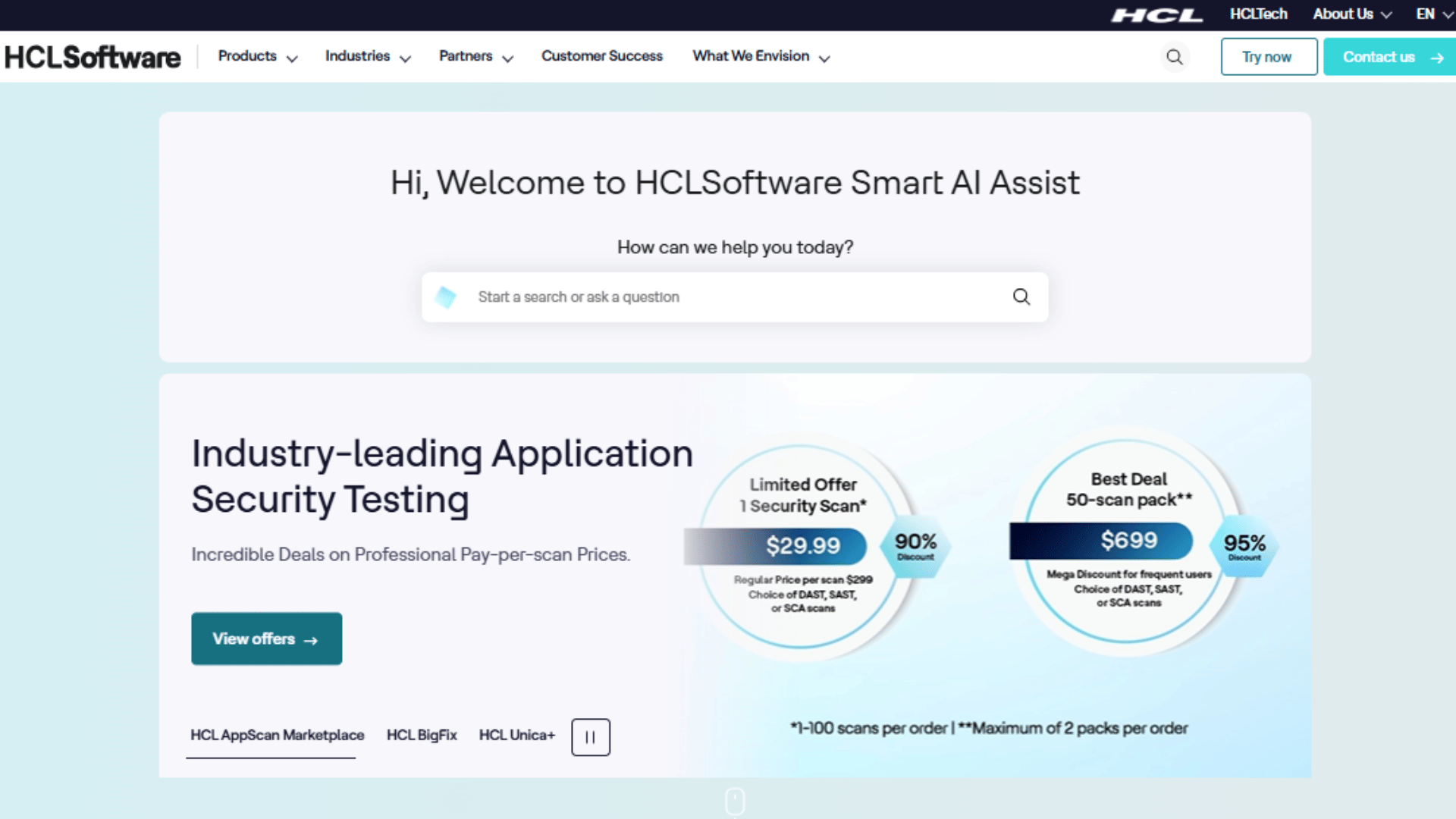Submit query with search box magnifier icon

(1021, 297)
